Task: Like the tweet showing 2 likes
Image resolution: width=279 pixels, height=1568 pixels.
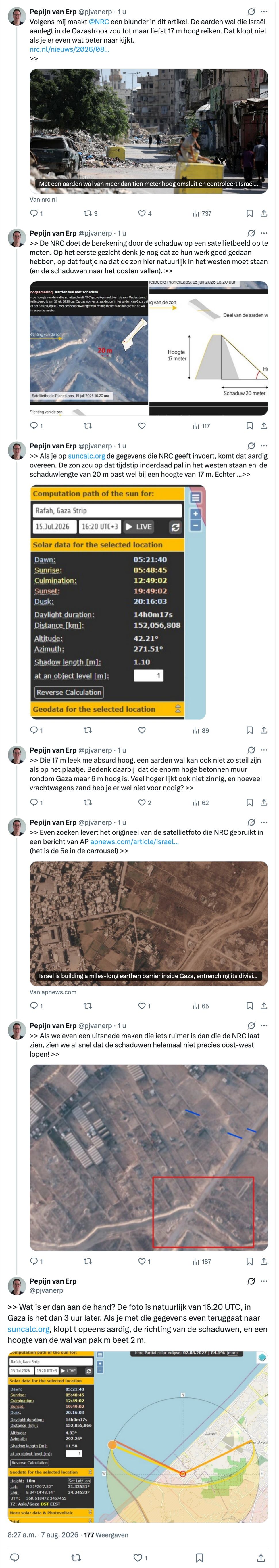Action: coord(145,803)
